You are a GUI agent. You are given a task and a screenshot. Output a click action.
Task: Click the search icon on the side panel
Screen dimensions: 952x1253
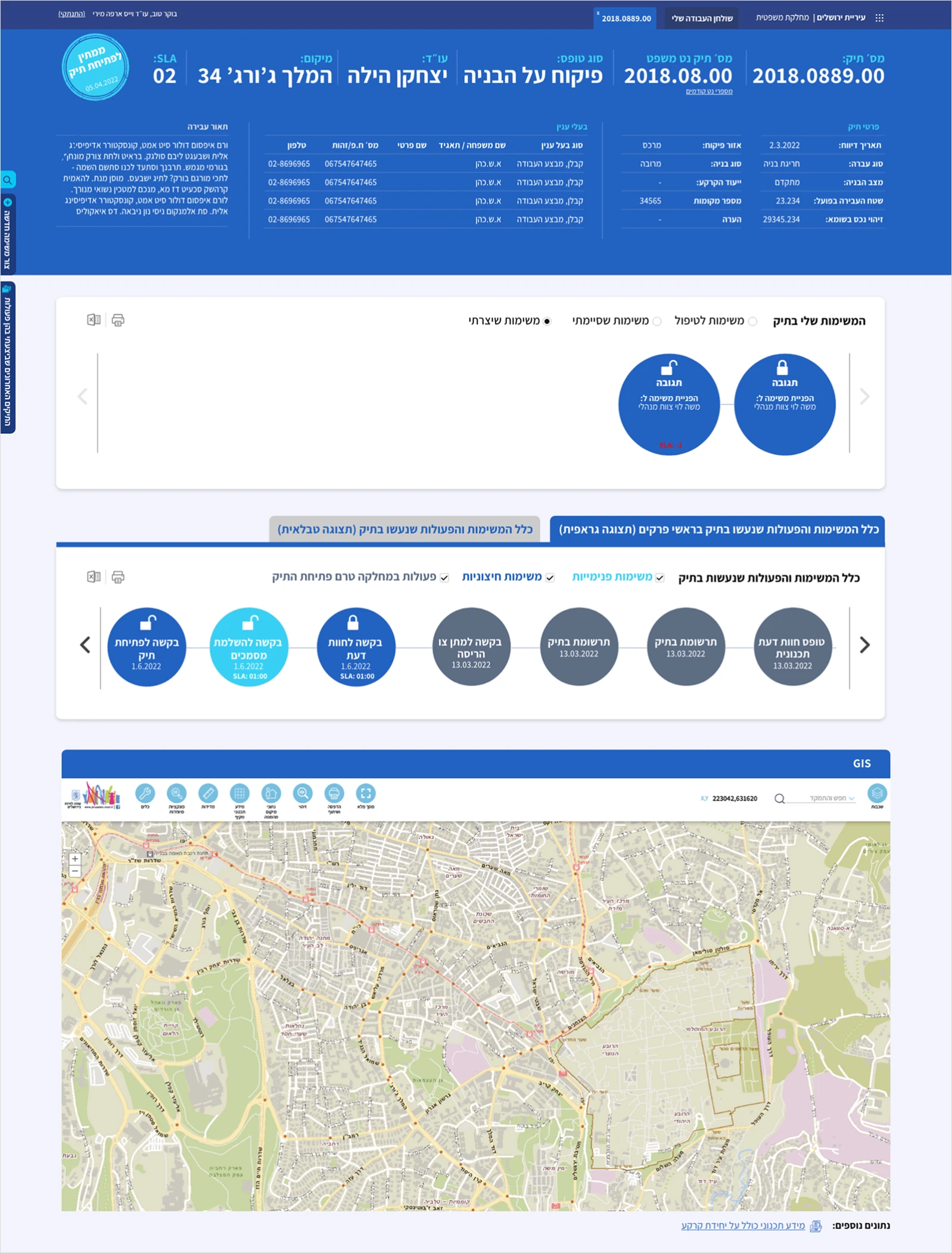click(8, 179)
